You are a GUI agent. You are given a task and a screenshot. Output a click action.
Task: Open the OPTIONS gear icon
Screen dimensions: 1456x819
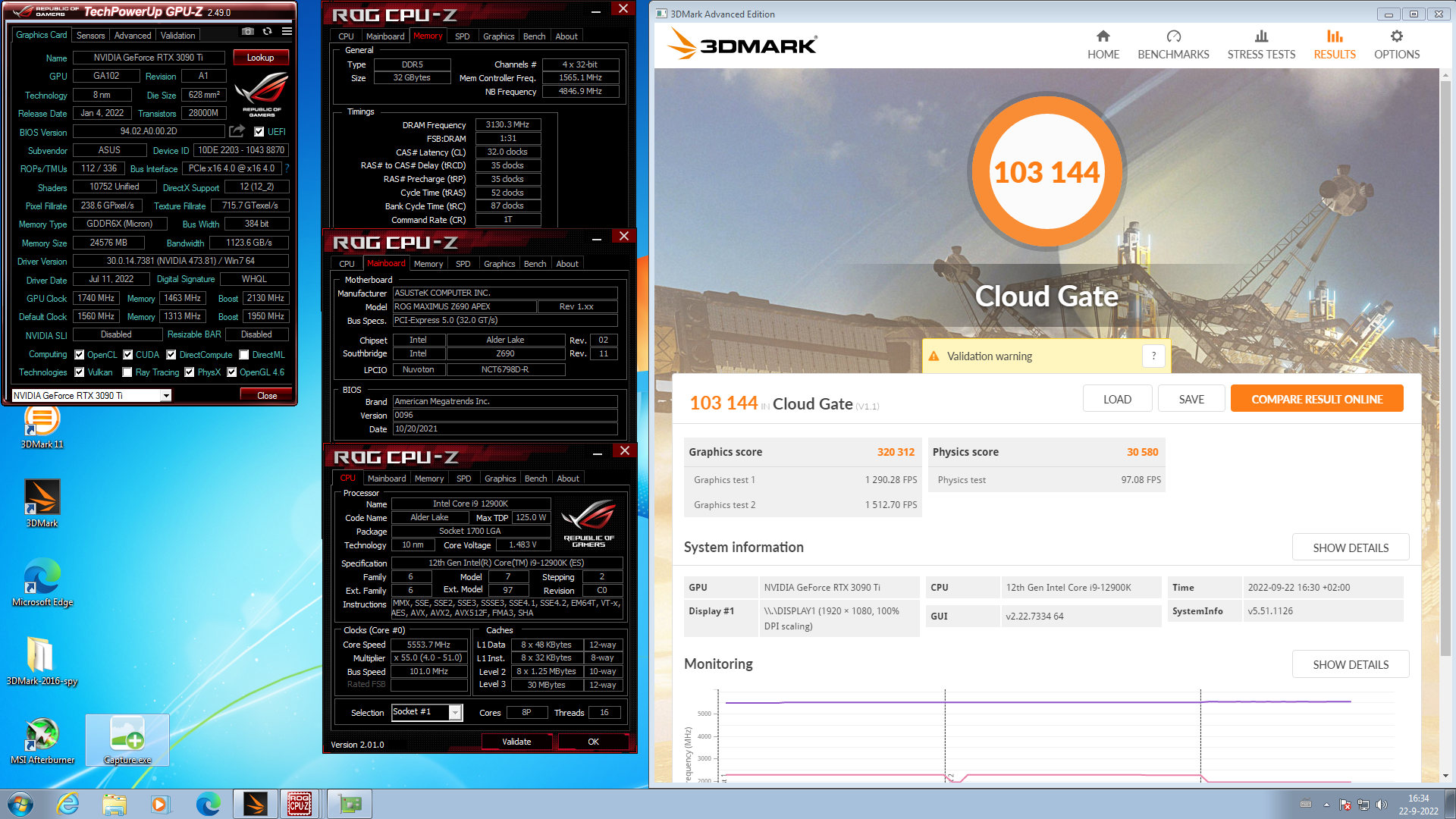1397,36
